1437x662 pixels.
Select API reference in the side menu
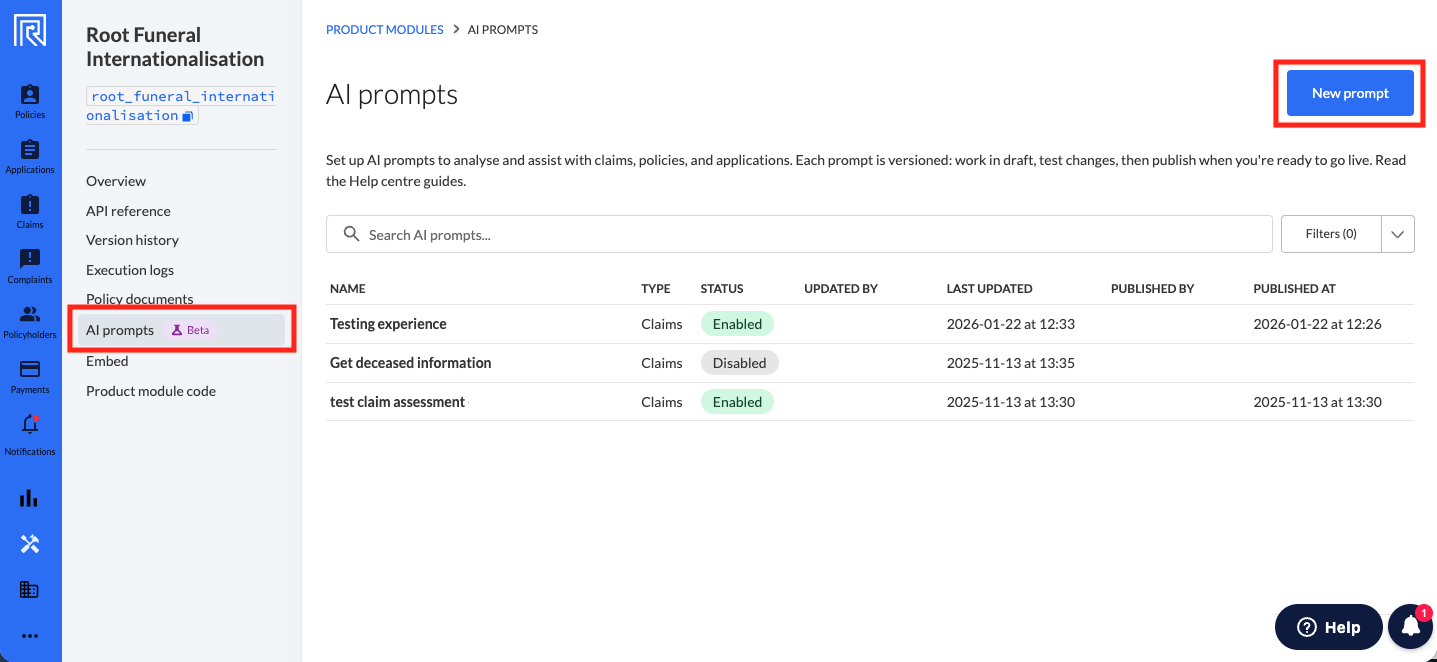[x=128, y=211]
